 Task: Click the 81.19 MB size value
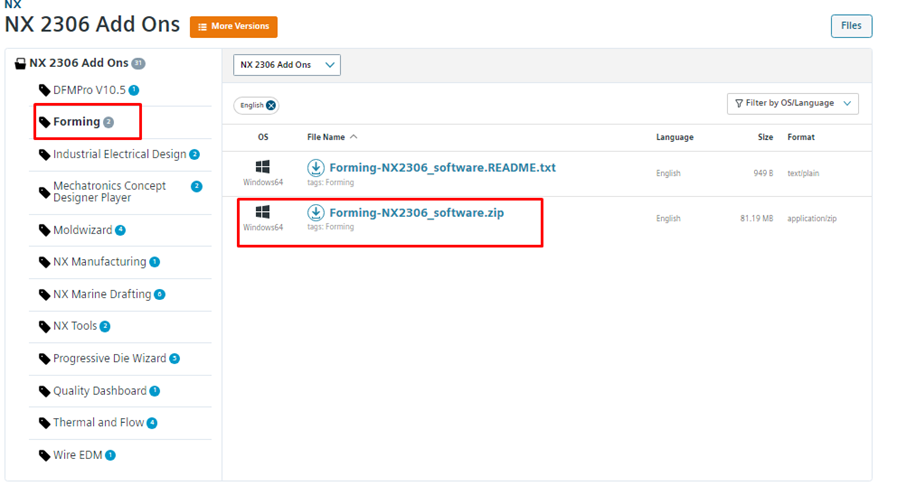point(756,219)
